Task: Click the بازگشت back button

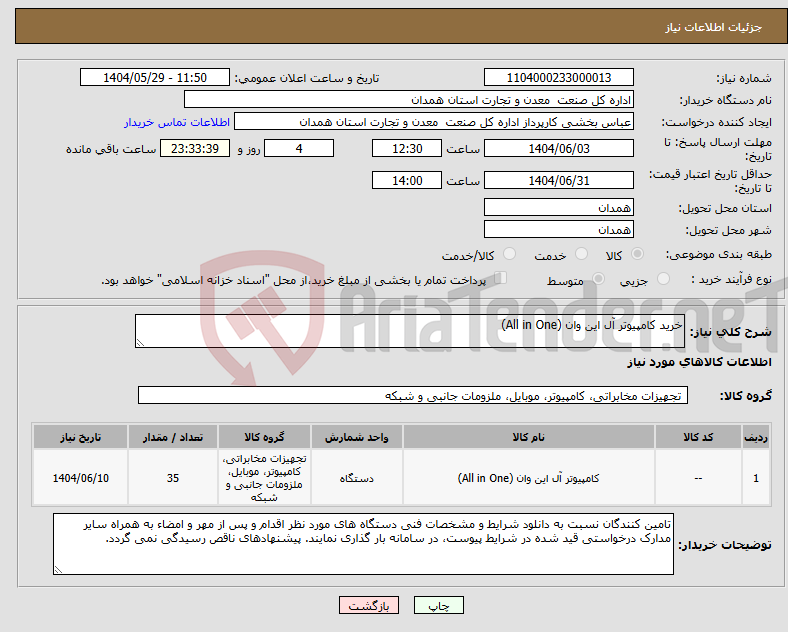Action: 369,605
